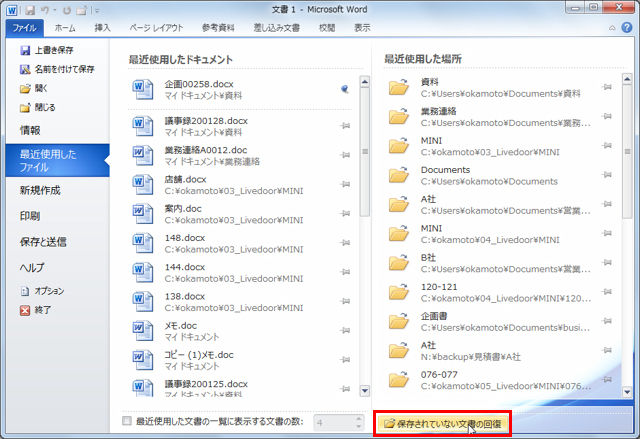This screenshot has width=640, height=439.
Task: Click 保存されていない文書の回復 button
Action: click(x=442, y=424)
